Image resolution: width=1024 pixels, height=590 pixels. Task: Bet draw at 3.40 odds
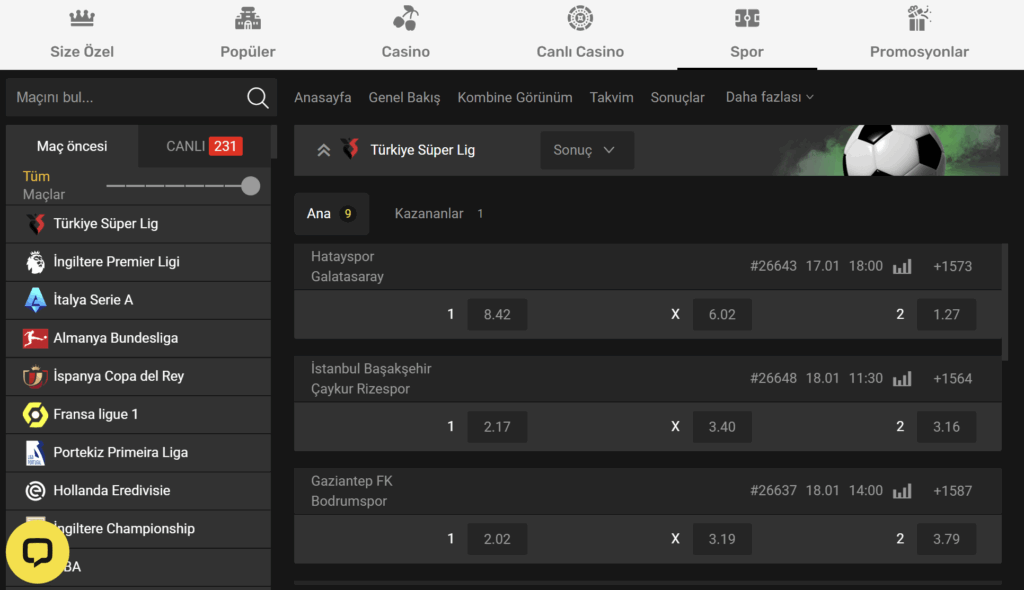(722, 427)
